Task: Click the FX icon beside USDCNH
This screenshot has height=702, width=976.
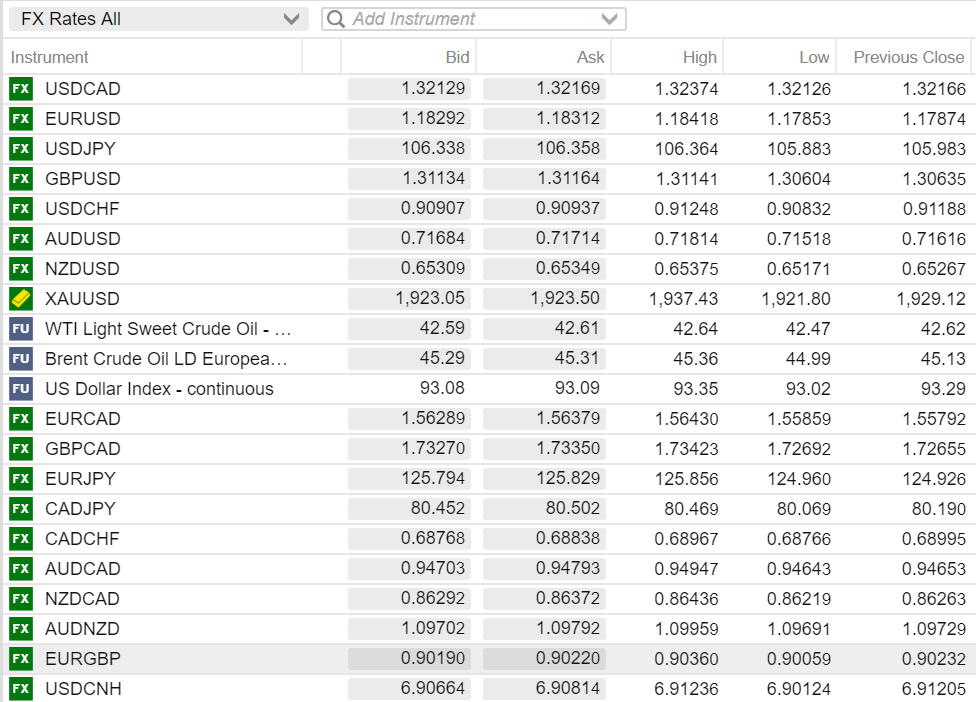Action: 20,689
